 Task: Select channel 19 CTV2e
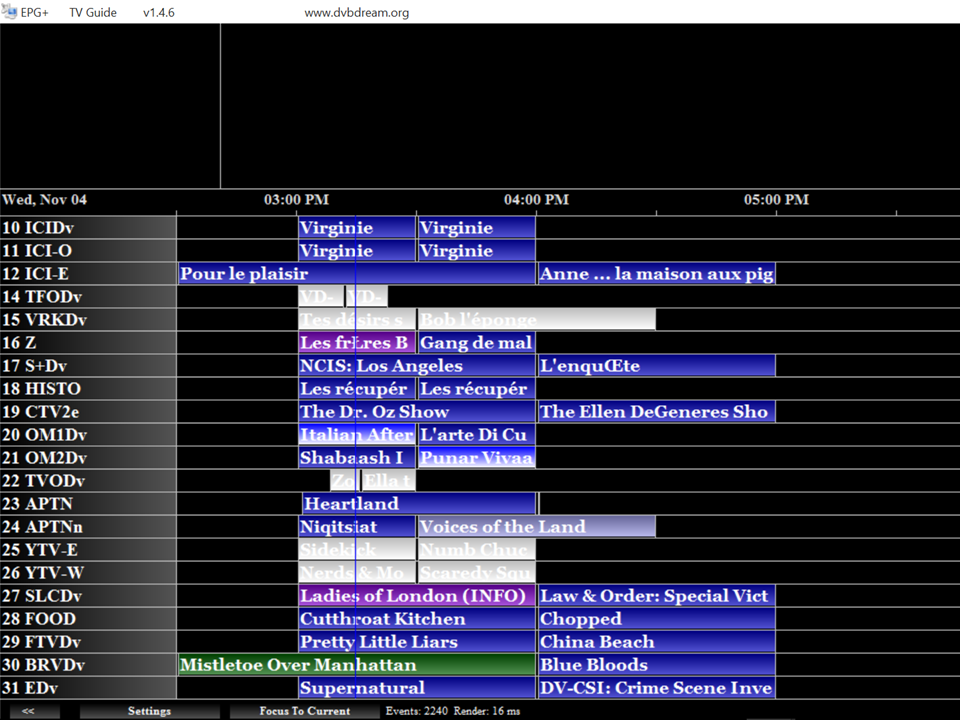point(88,412)
